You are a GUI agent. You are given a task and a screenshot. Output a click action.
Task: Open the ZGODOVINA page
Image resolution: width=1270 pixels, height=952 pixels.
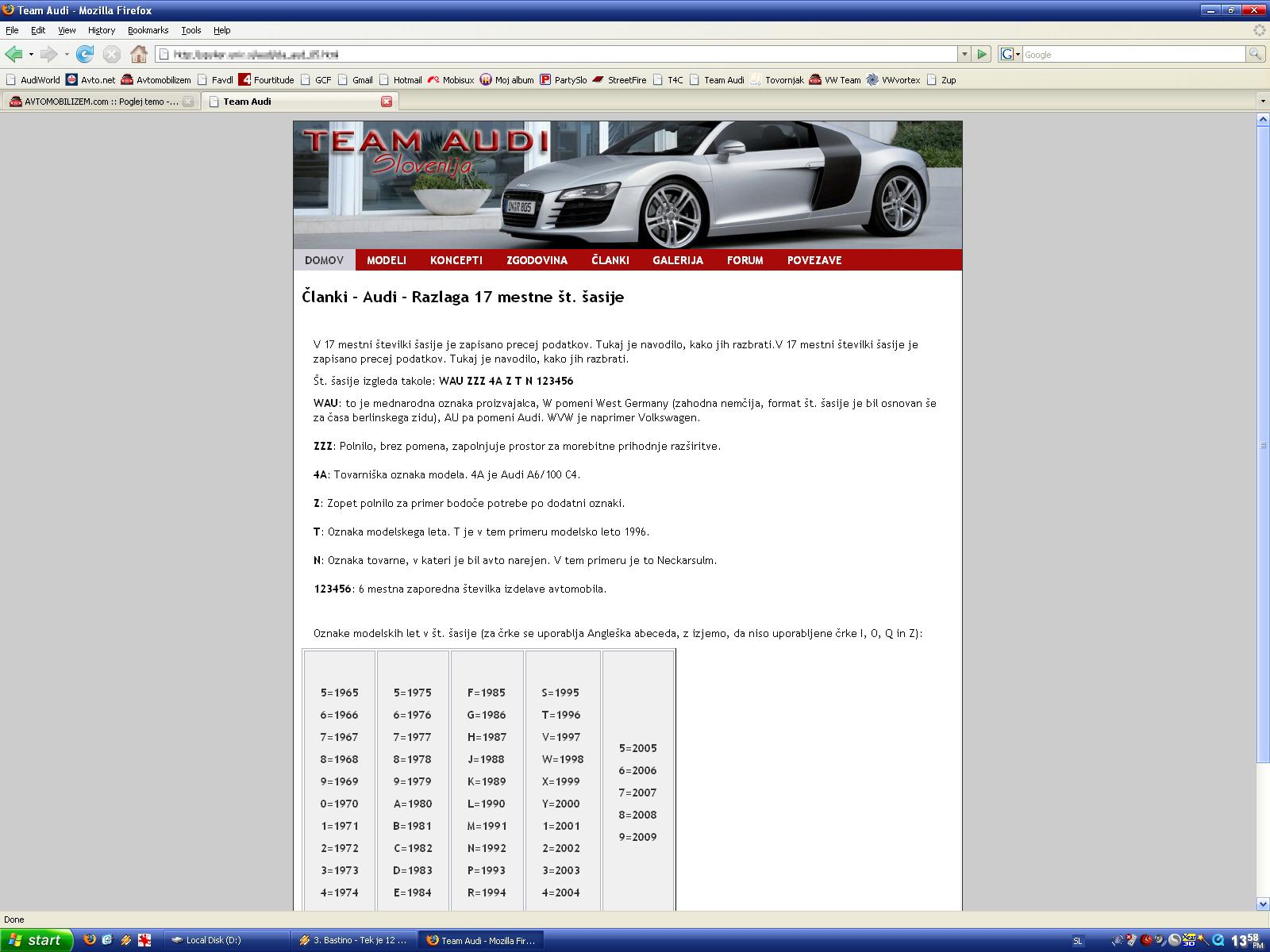click(537, 260)
